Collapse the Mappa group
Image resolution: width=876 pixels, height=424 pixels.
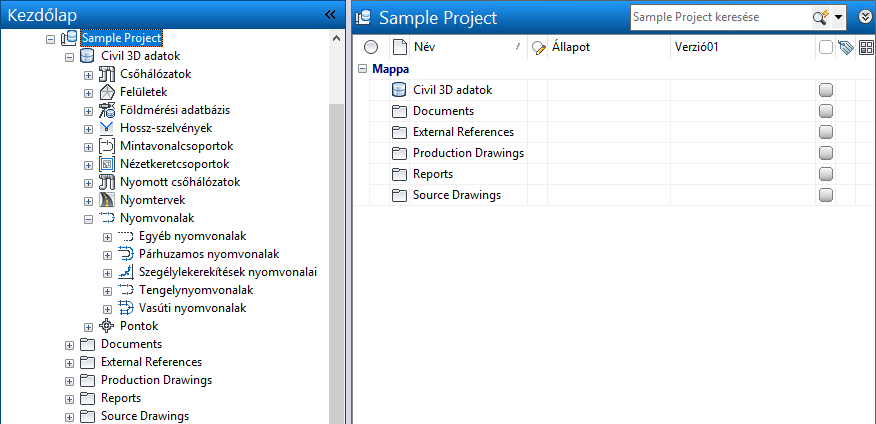click(x=362, y=70)
